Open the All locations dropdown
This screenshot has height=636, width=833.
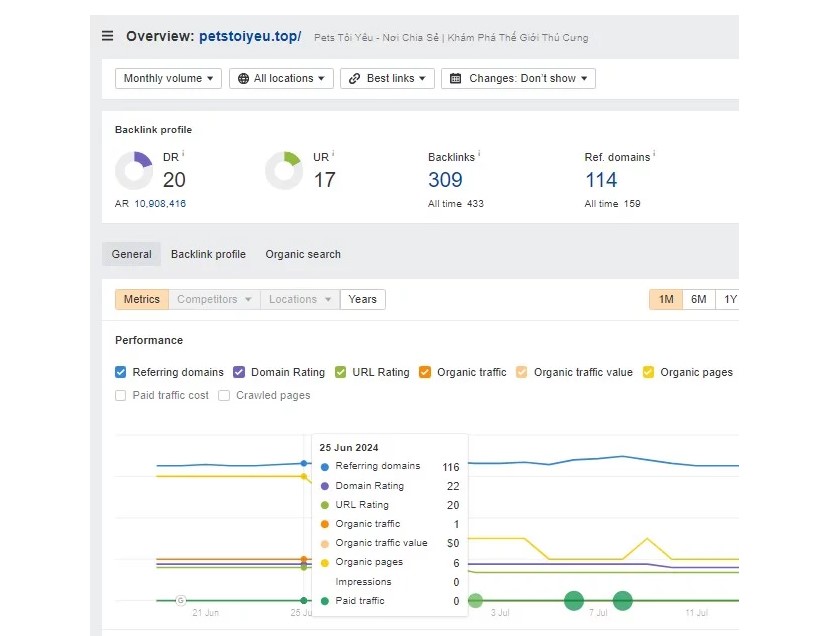(282, 78)
